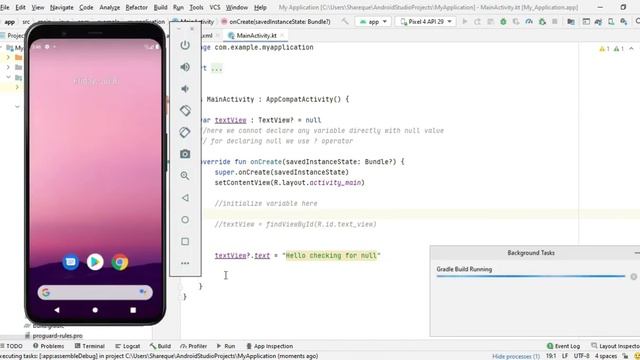Viewport: 640px width, 360px height.
Task: Open the app run configuration dropdown
Action: pyautogui.click(x=373, y=22)
